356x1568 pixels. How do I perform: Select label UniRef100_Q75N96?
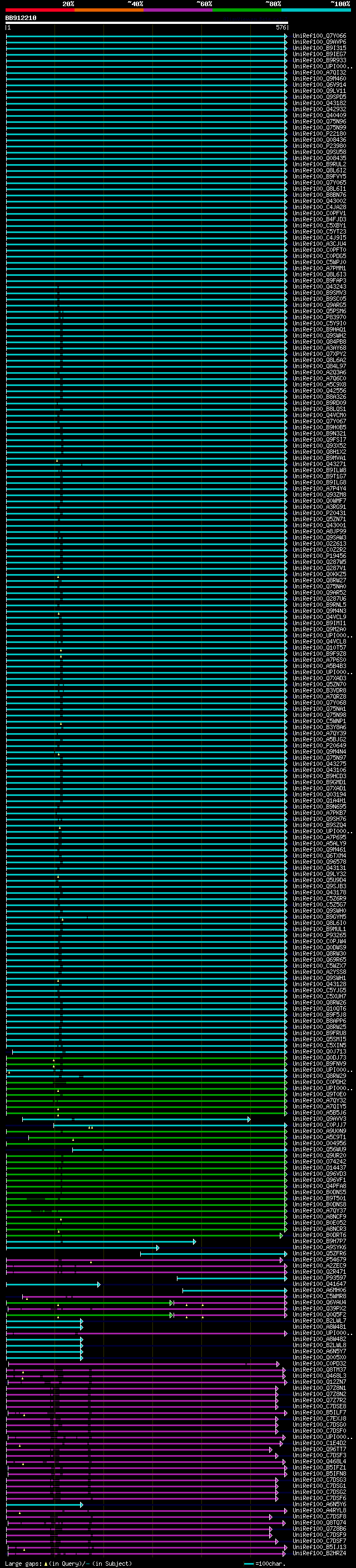[x=319, y=121]
